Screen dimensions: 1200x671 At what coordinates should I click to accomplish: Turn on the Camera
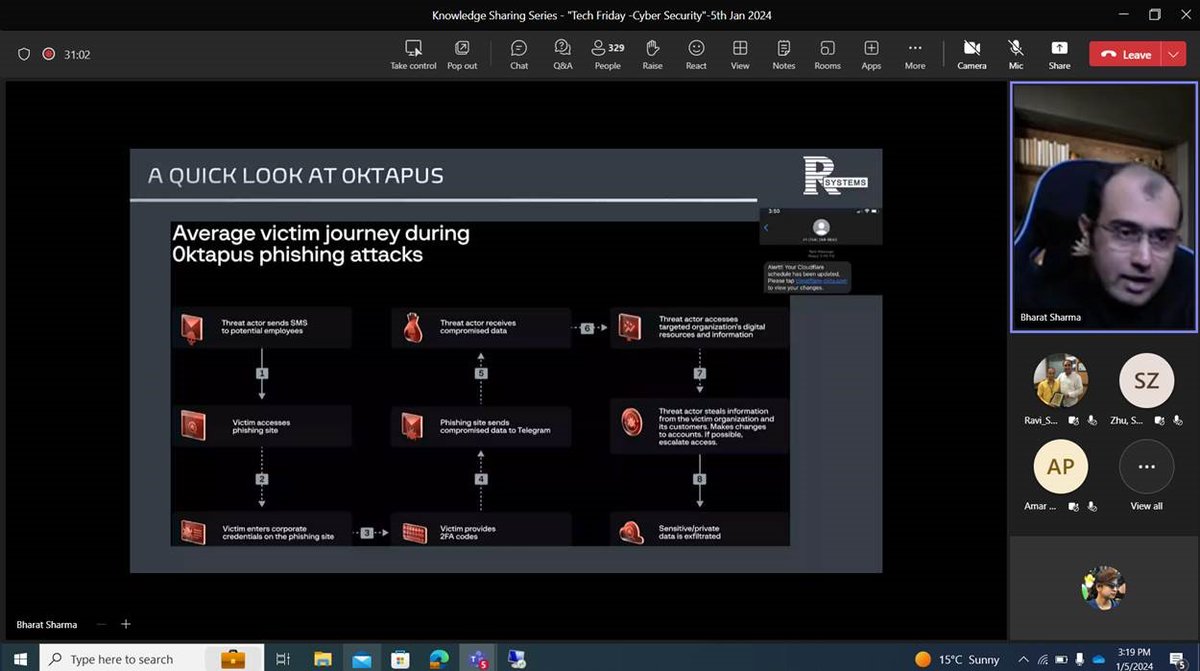(971, 55)
